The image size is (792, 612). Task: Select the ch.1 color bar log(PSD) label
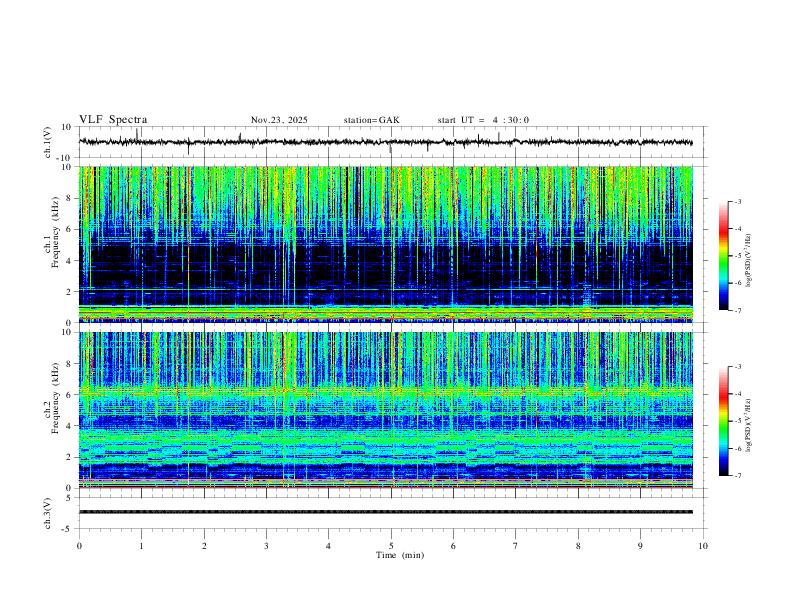click(749, 261)
